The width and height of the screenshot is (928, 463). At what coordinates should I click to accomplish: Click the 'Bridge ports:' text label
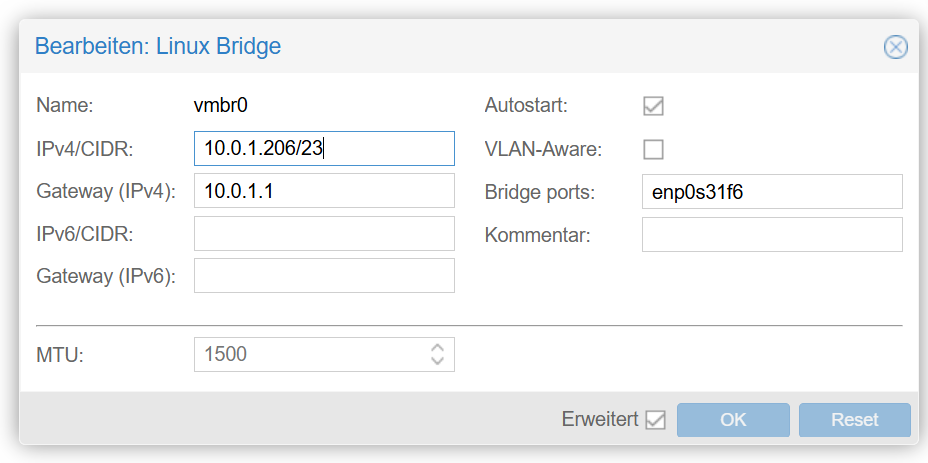tap(539, 191)
